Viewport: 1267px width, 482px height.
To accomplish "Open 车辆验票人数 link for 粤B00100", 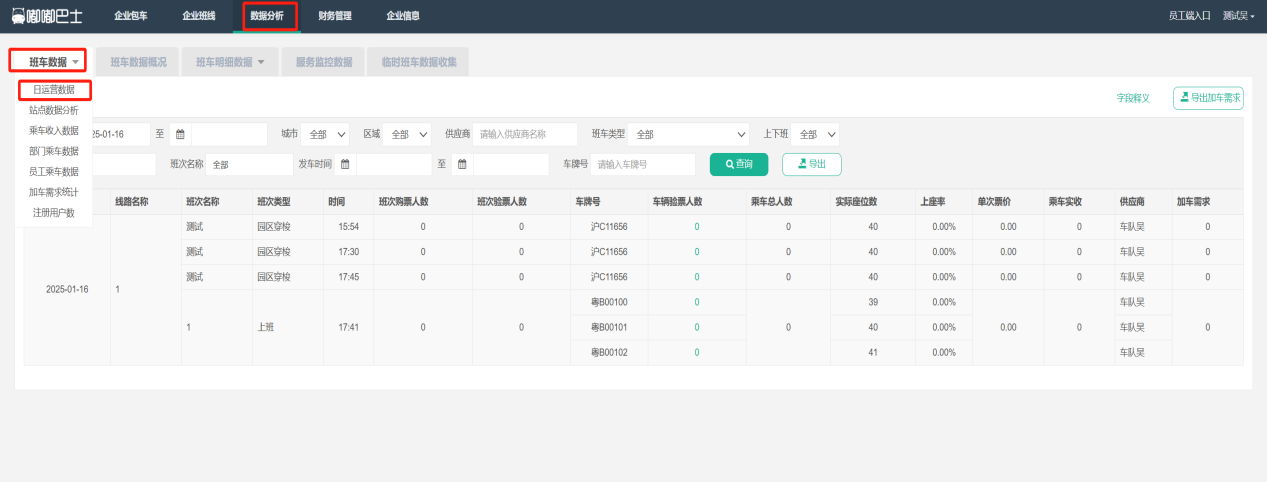I will point(697,302).
